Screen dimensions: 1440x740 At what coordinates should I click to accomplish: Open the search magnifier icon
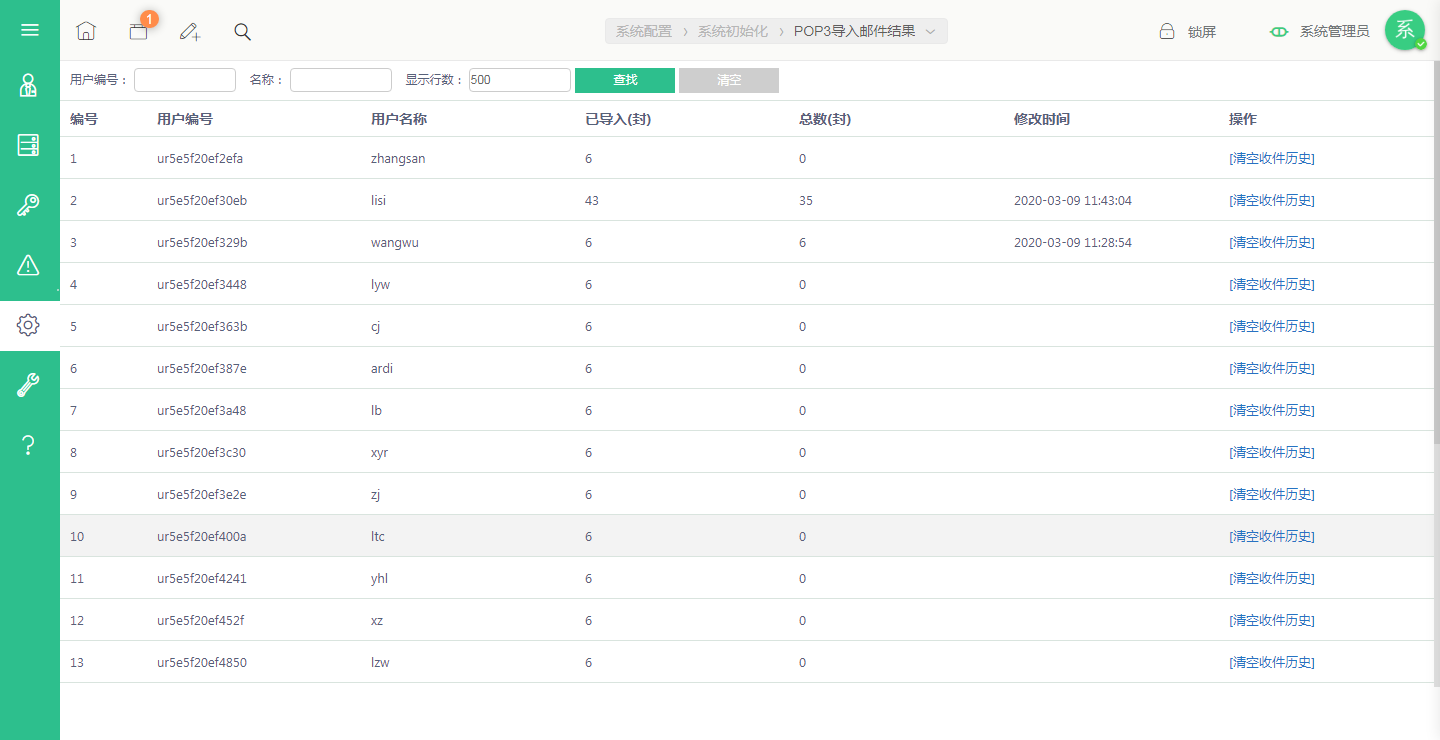[242, 31]
